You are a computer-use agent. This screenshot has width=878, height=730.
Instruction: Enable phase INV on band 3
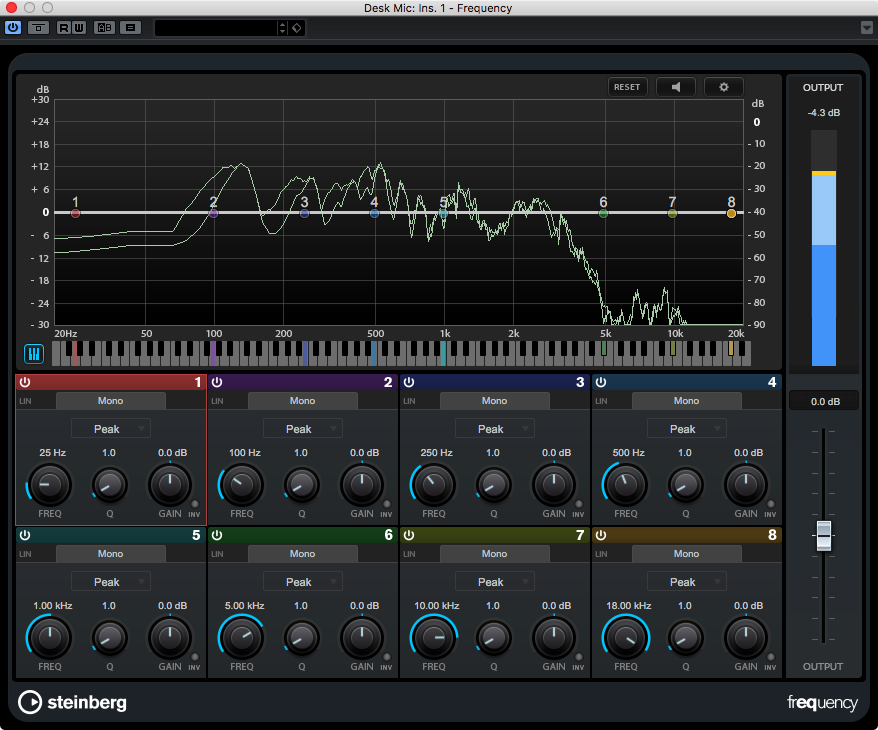pos(578,504)
